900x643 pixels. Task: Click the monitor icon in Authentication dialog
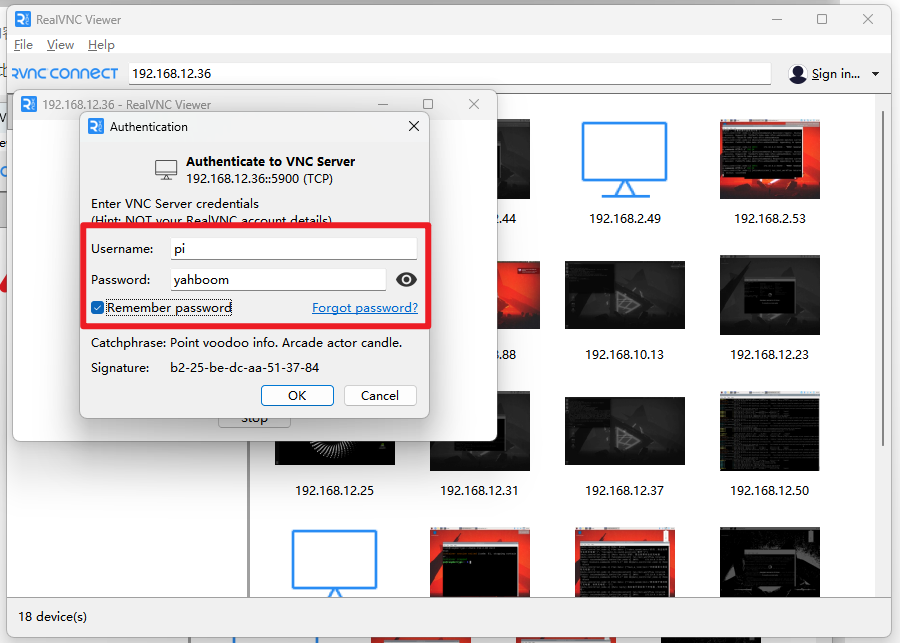(166, 169)
